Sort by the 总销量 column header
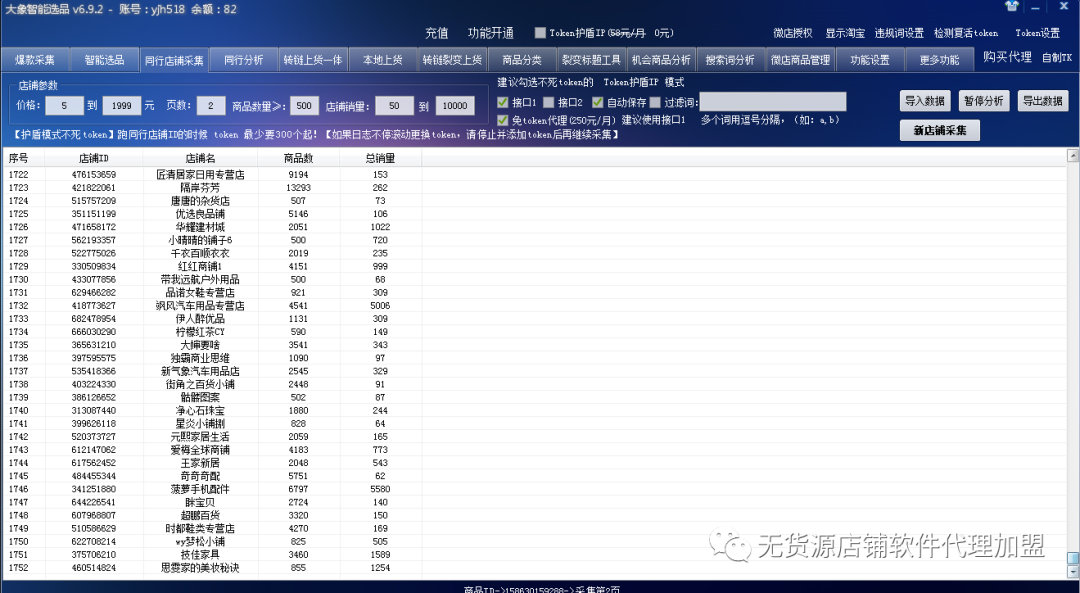1080x593 pixels. [x=380, y=158]
